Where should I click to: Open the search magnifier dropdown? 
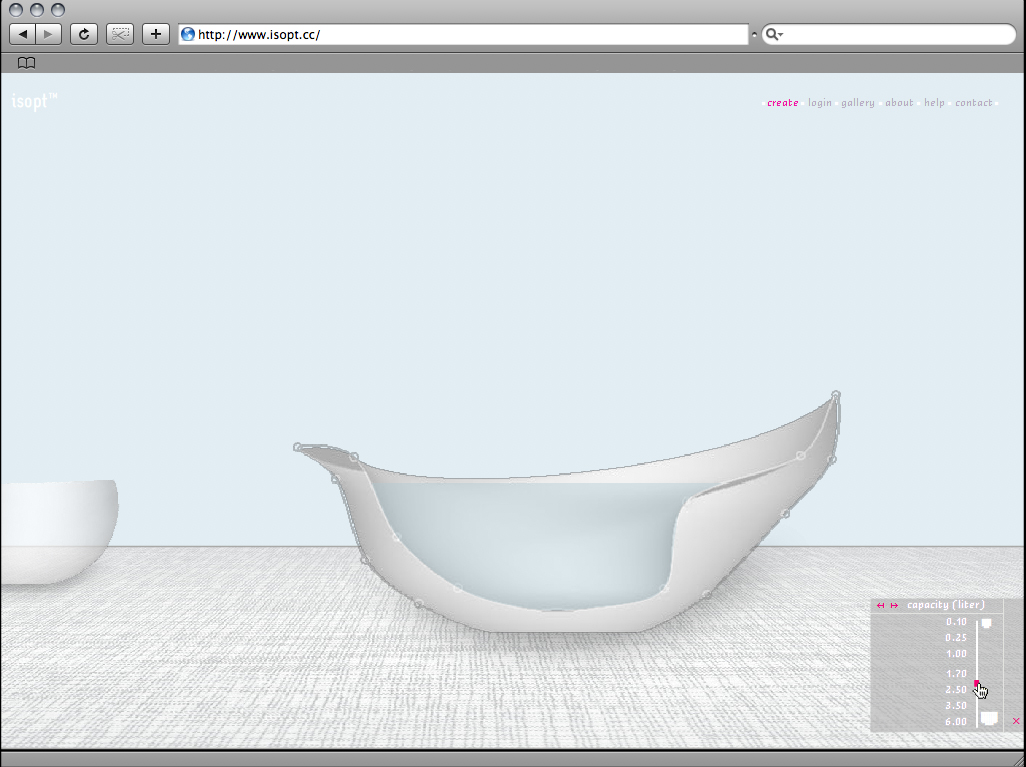(774, 35)
